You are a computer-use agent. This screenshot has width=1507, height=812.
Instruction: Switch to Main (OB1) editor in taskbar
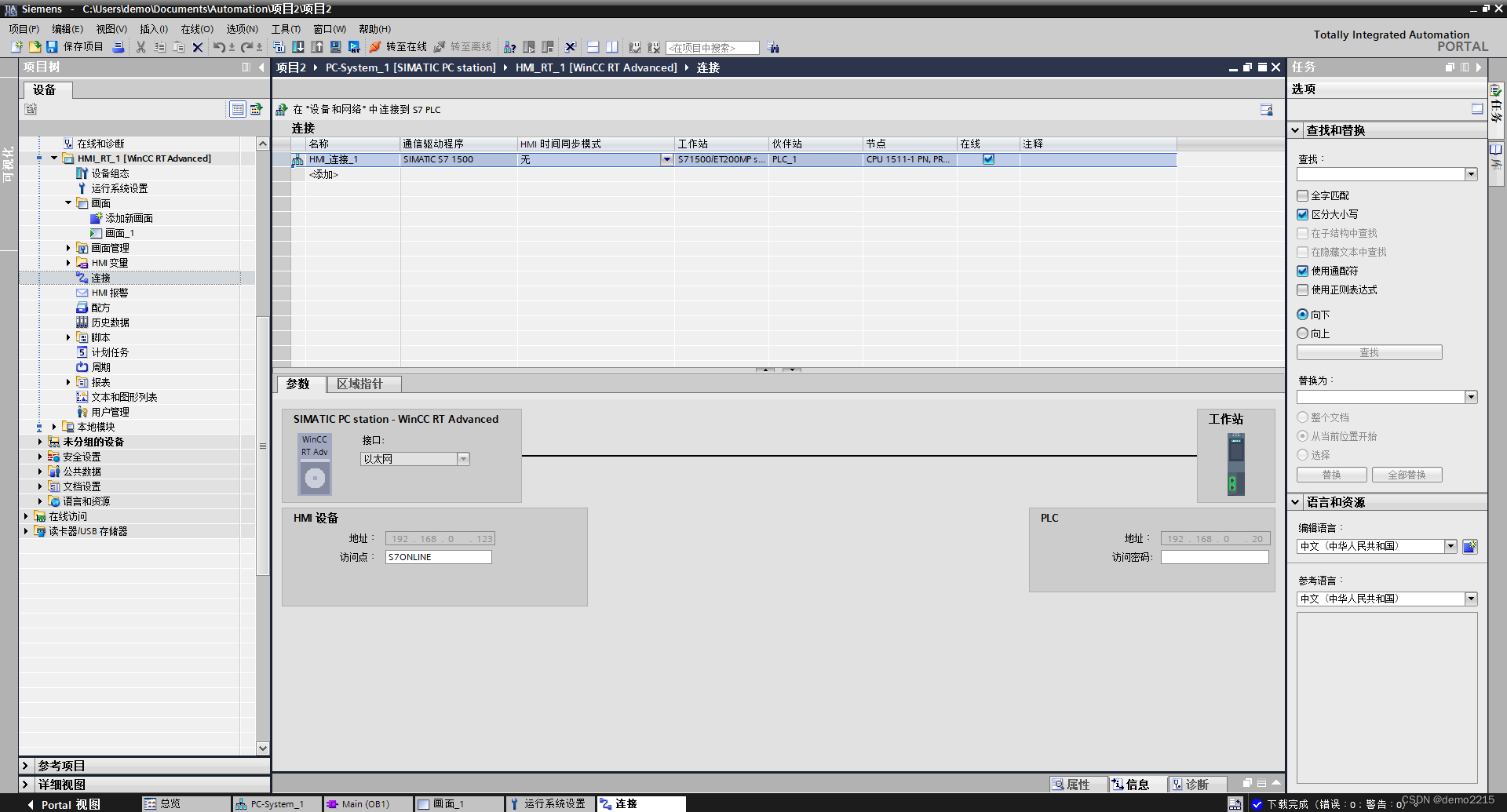(367, 804)
